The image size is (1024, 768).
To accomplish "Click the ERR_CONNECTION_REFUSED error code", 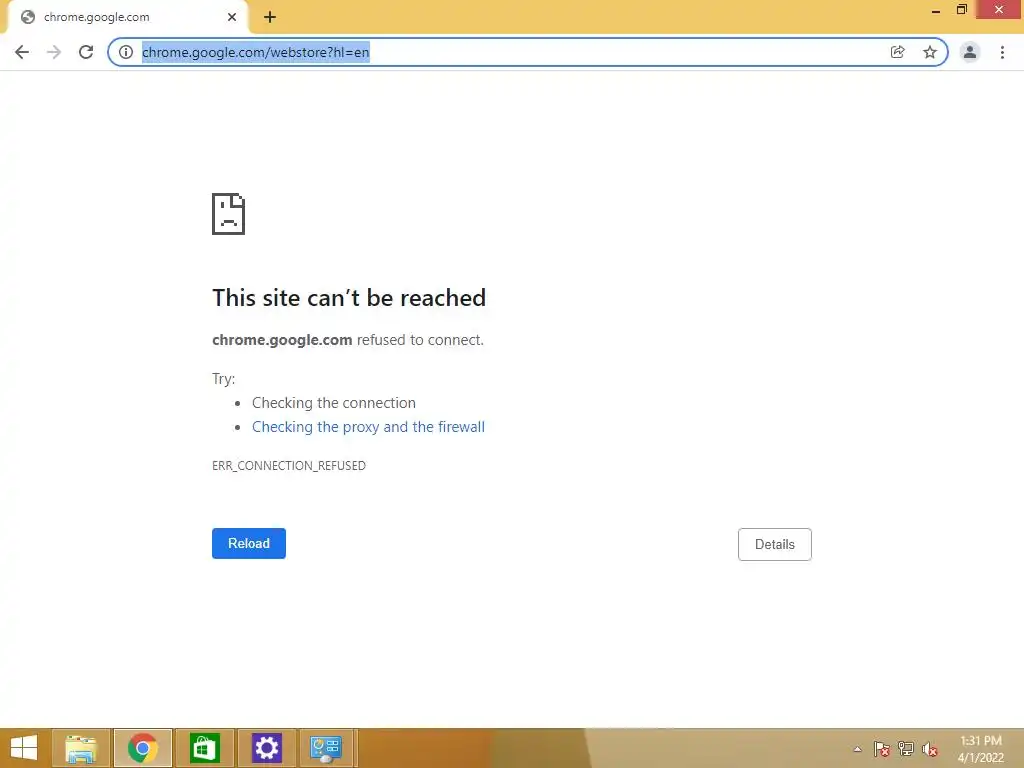I will click(289, 466).
